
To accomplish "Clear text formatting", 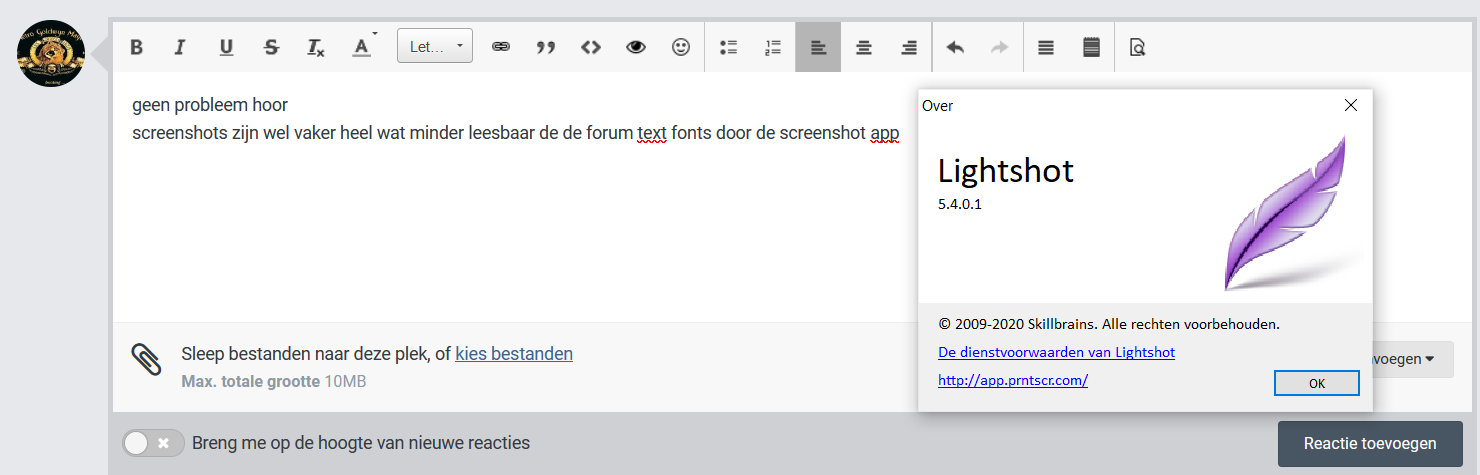I will [x=316, y=47].
